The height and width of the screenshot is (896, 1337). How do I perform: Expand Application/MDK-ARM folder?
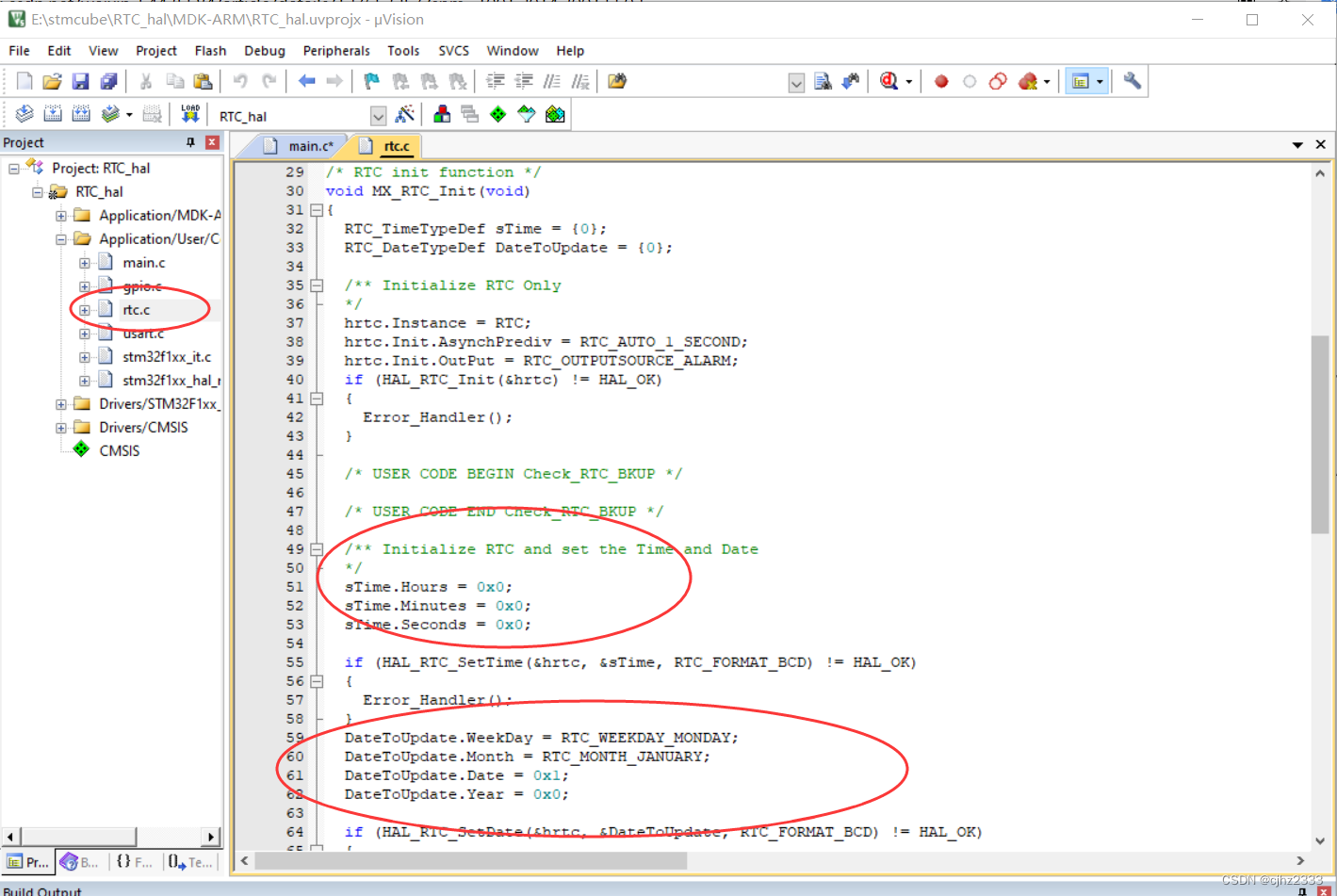tap(61, 216)
